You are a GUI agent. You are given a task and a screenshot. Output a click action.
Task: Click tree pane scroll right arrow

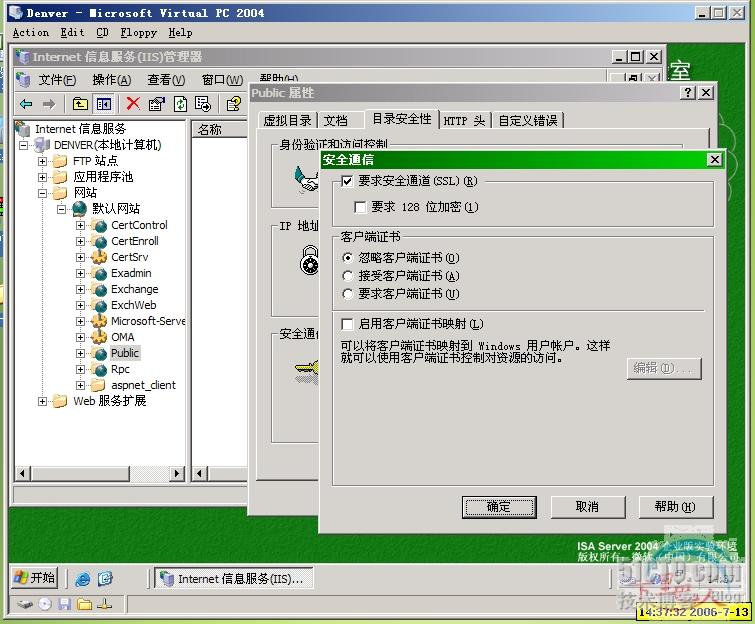click(x=177, y=474)
